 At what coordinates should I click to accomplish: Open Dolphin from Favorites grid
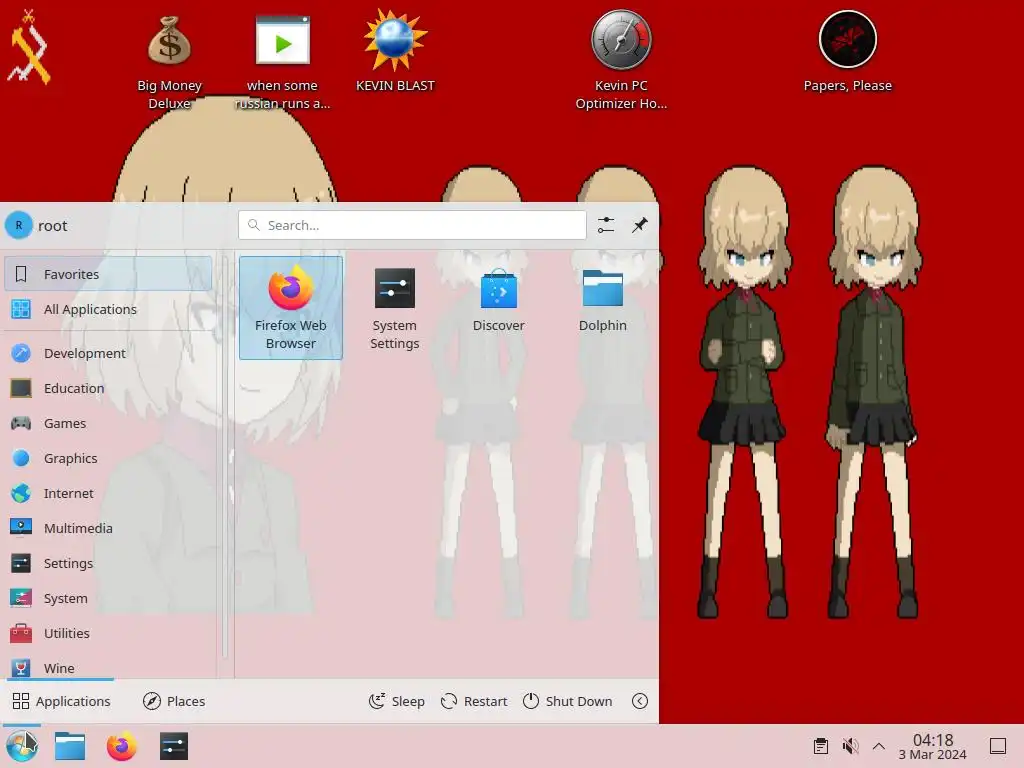(x=602, y=299)
